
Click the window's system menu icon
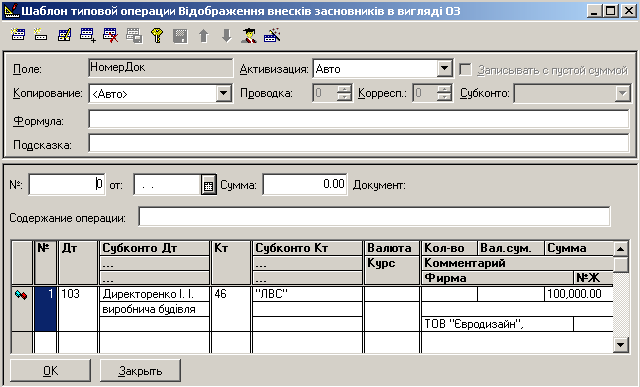(x=11, y=11)
